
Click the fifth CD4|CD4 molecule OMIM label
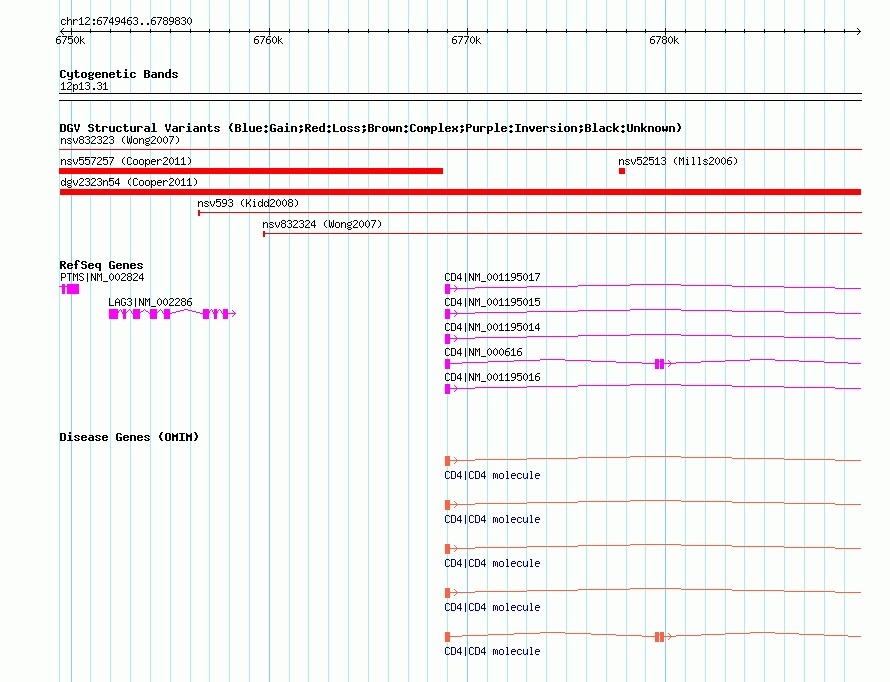click(x=492, y=652)
